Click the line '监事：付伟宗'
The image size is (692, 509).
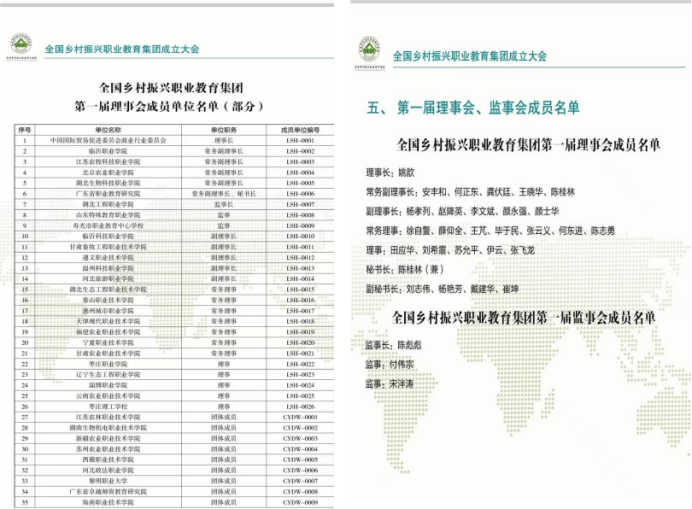[x=389, y=364]
